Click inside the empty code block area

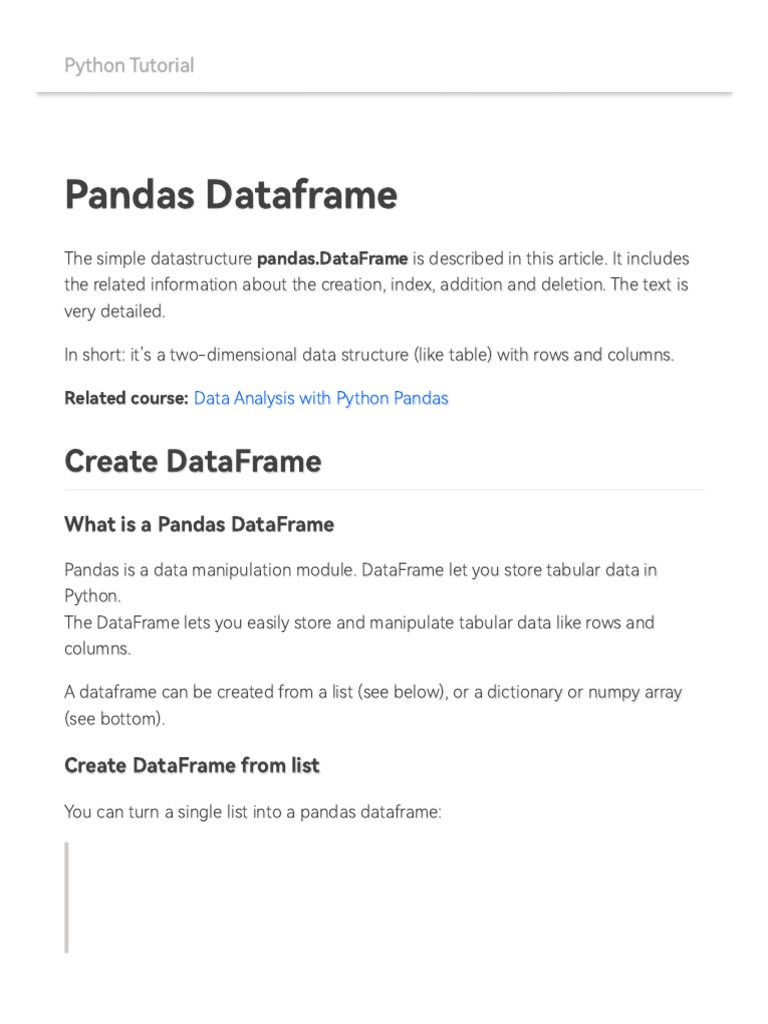[380, 897]
